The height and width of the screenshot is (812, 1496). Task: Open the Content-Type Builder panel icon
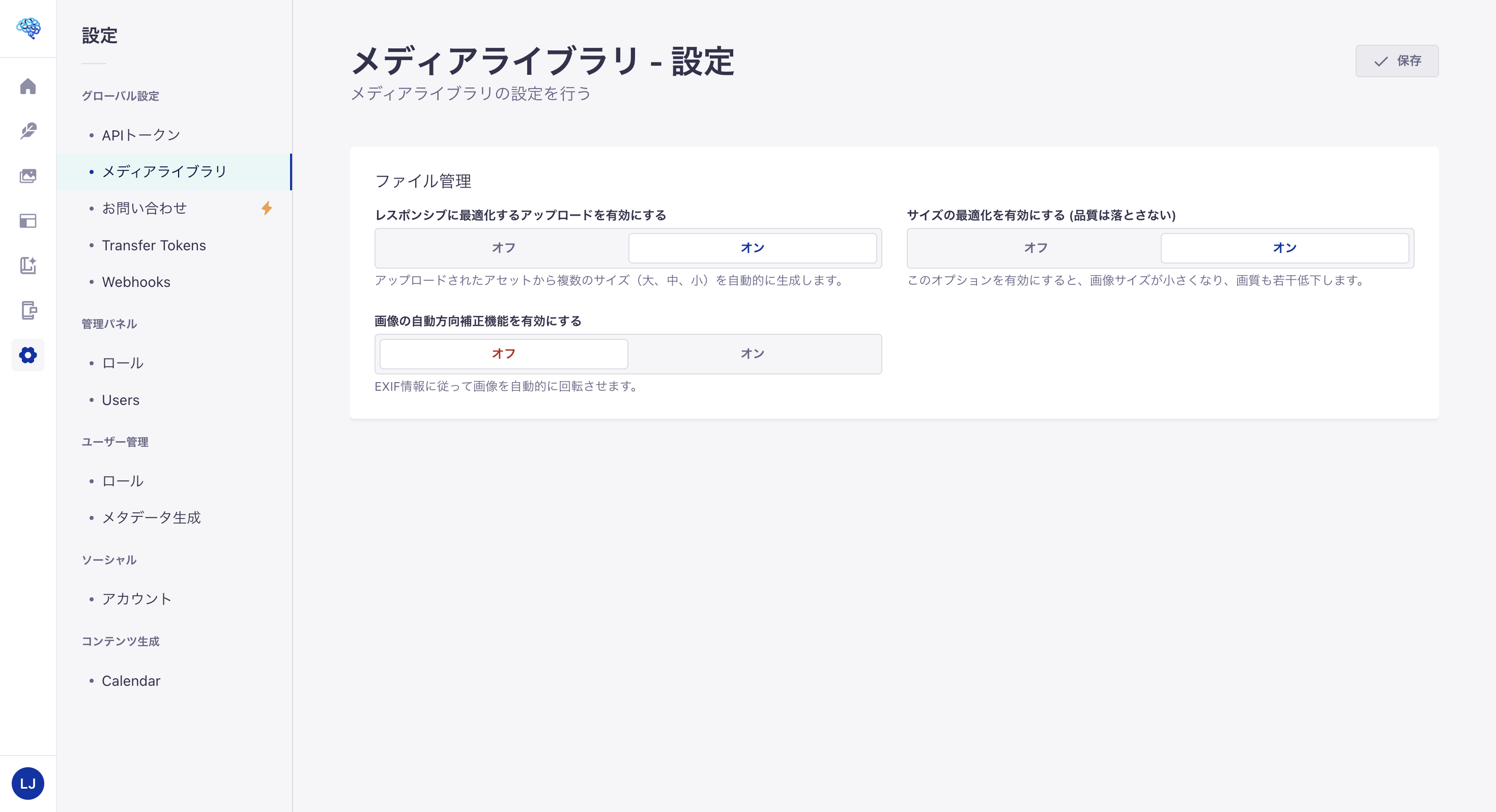coord(28,221)
